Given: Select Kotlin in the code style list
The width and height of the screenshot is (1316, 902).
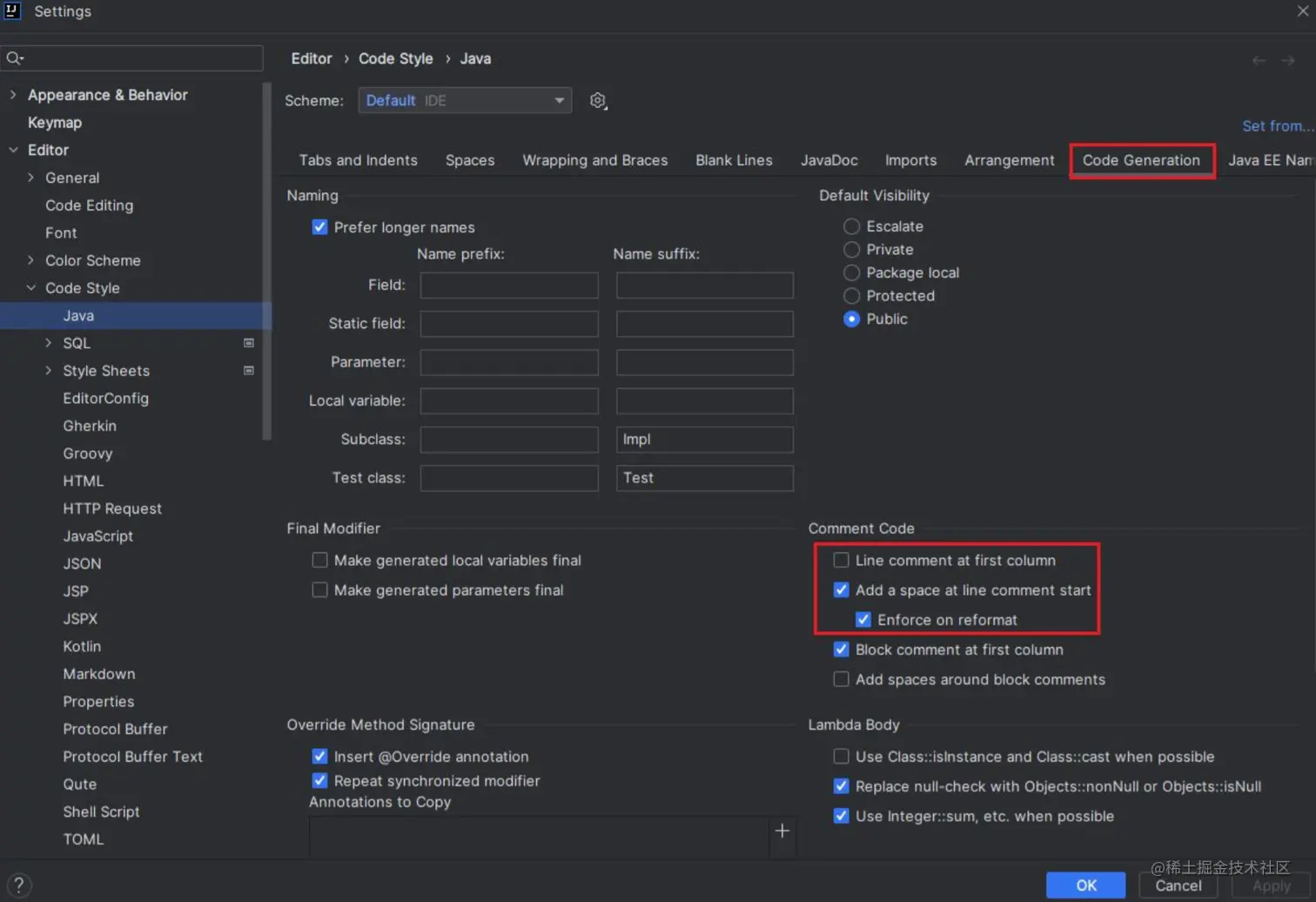Looking at the screenshot, I should (82, 647).
